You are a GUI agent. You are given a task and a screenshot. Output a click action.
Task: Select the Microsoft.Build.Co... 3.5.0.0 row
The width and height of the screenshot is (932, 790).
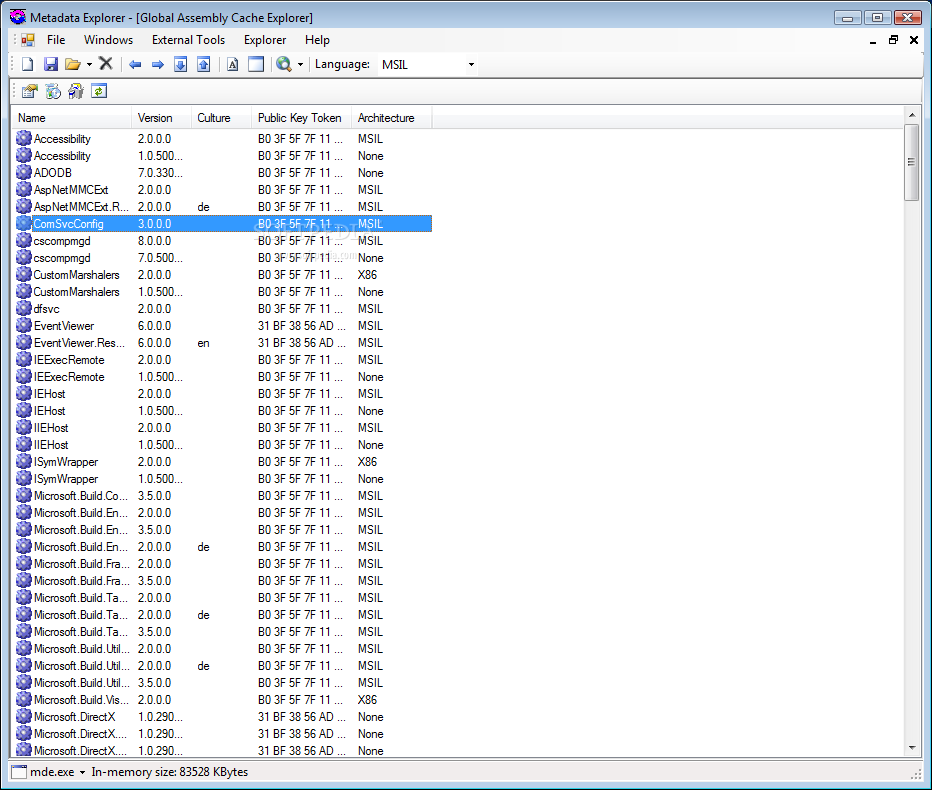[x=222, y=496]
